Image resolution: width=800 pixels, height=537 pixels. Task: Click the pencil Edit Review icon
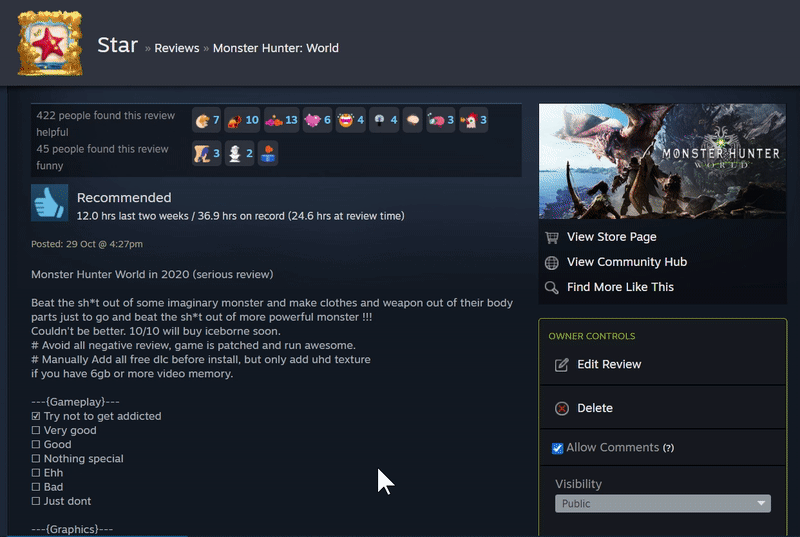[x=562, y=365]
